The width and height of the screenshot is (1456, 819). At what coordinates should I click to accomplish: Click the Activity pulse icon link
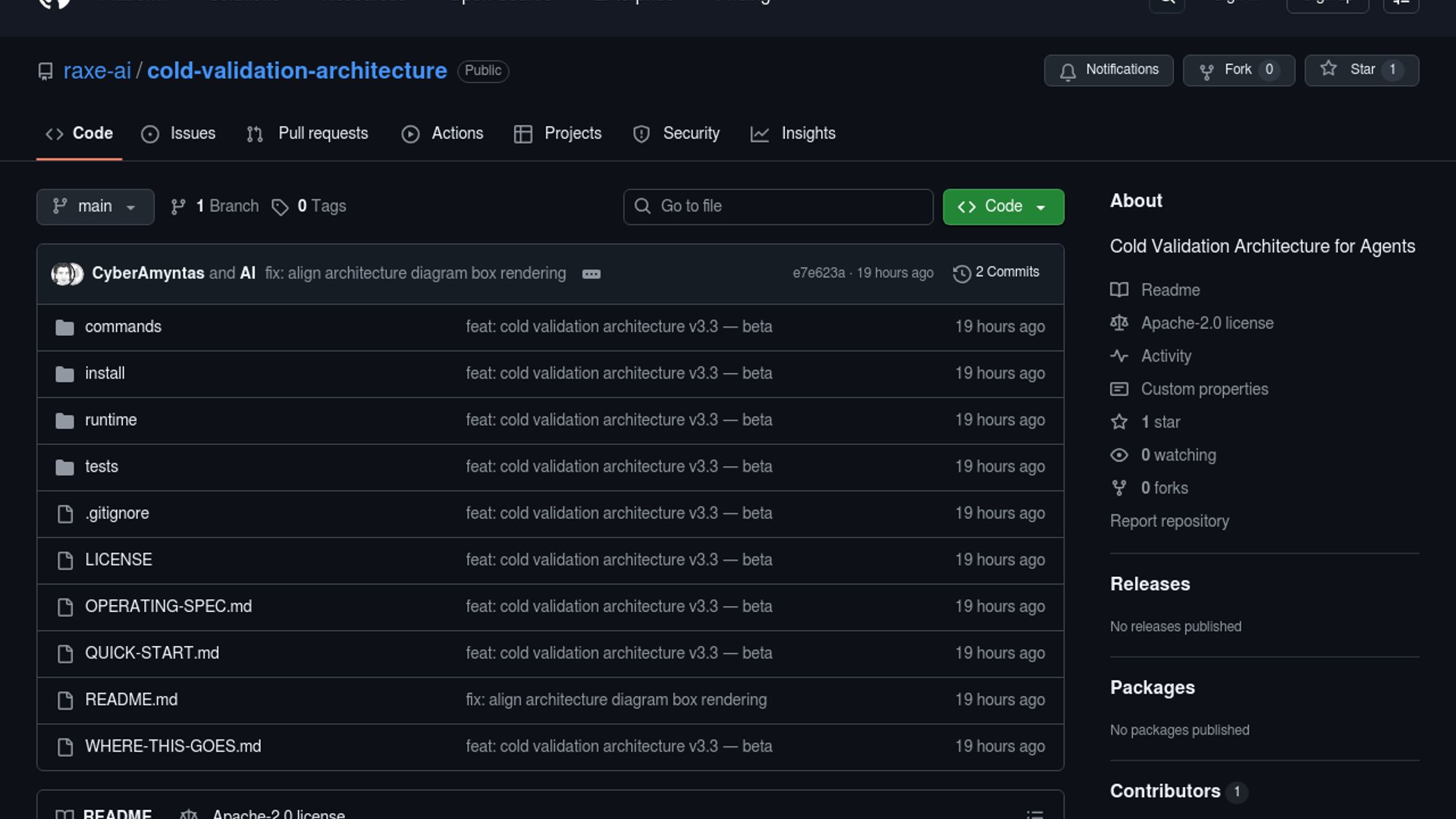[1119, 356]
